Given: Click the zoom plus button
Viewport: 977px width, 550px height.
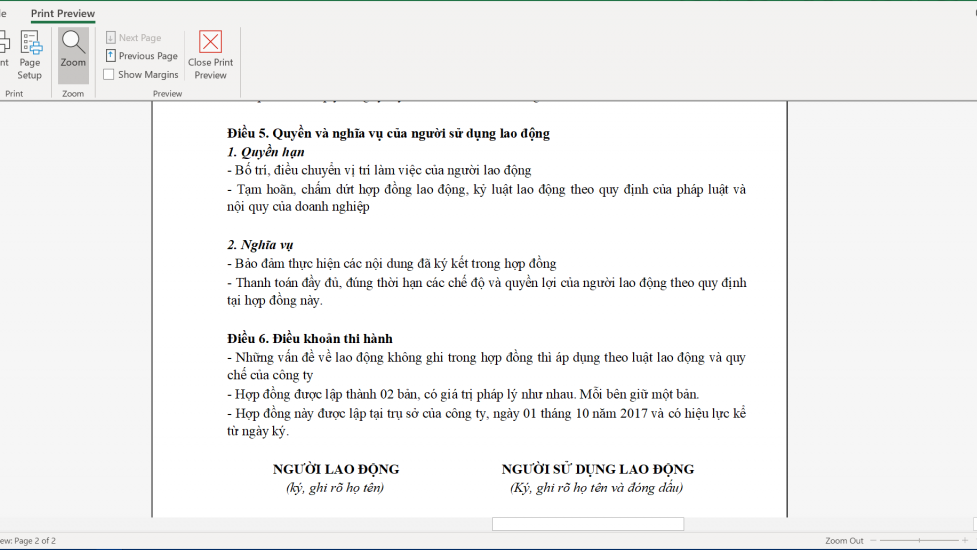Looking at the screenshot, I should point(965,540).
